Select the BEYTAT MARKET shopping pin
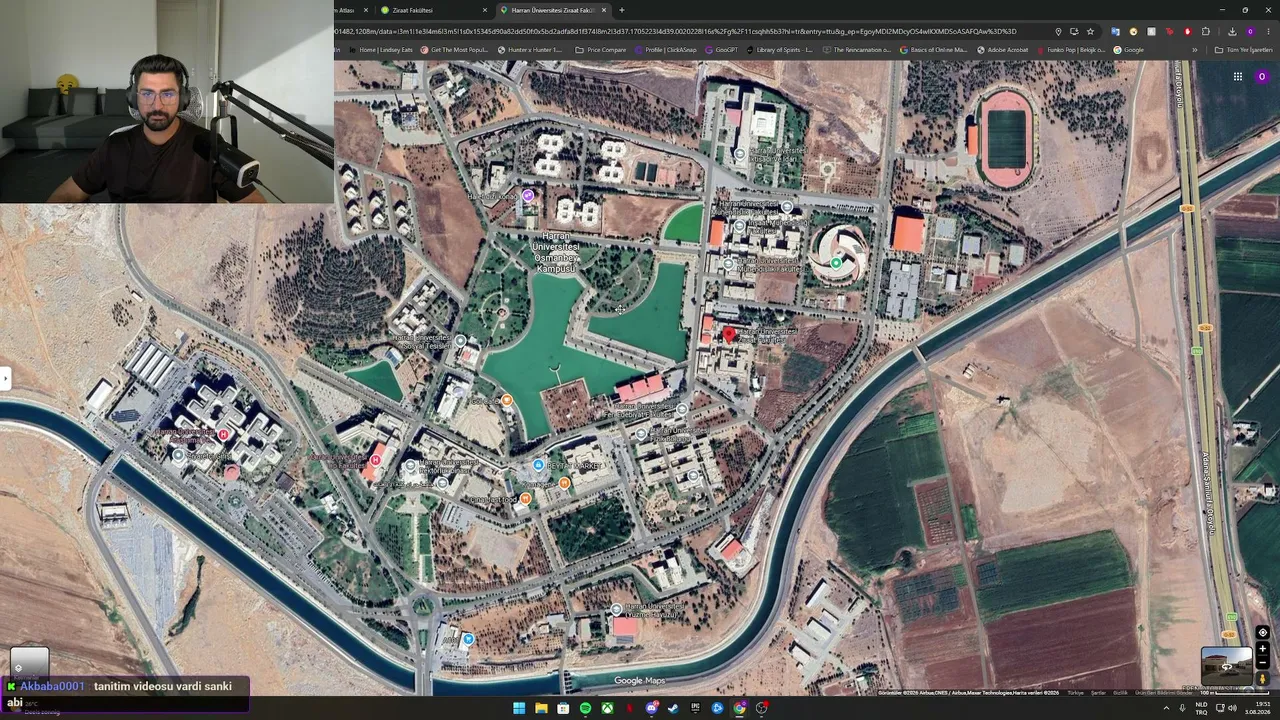Image resolution: width=1280 pixels, height=720 pixels. (x=539, y=466)
